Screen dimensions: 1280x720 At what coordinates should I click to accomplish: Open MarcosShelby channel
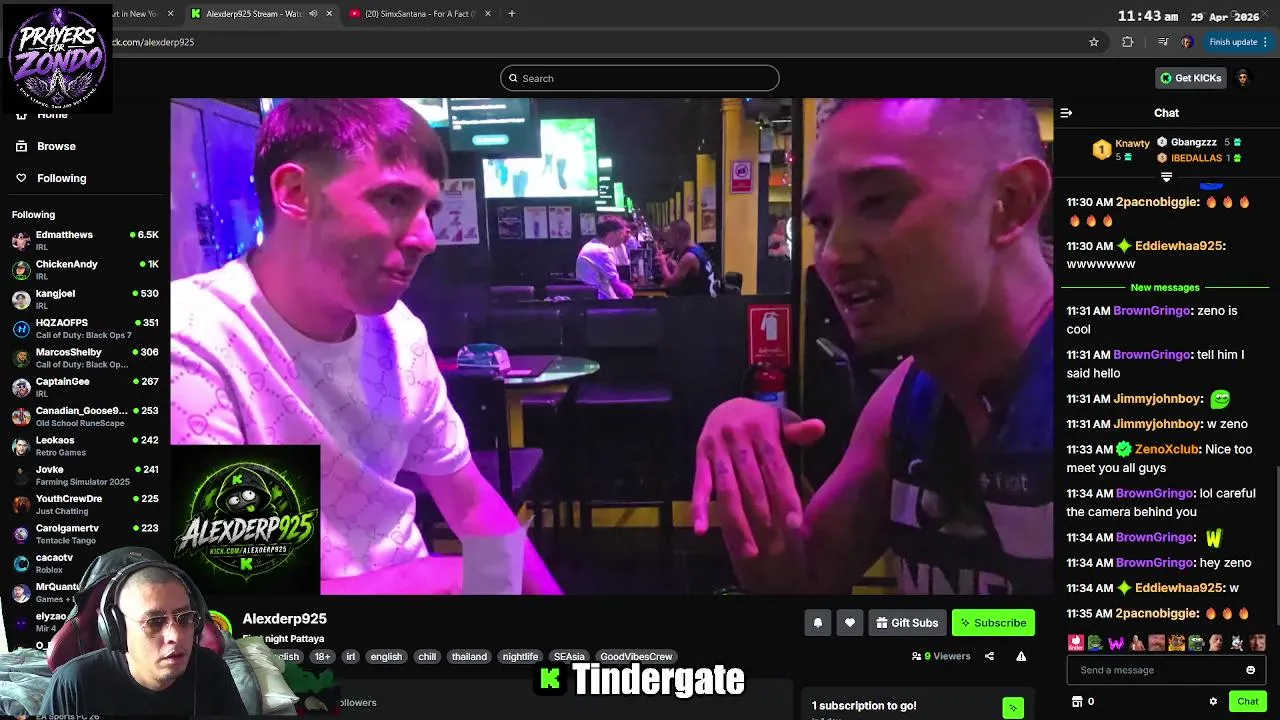tap(85, 357)
